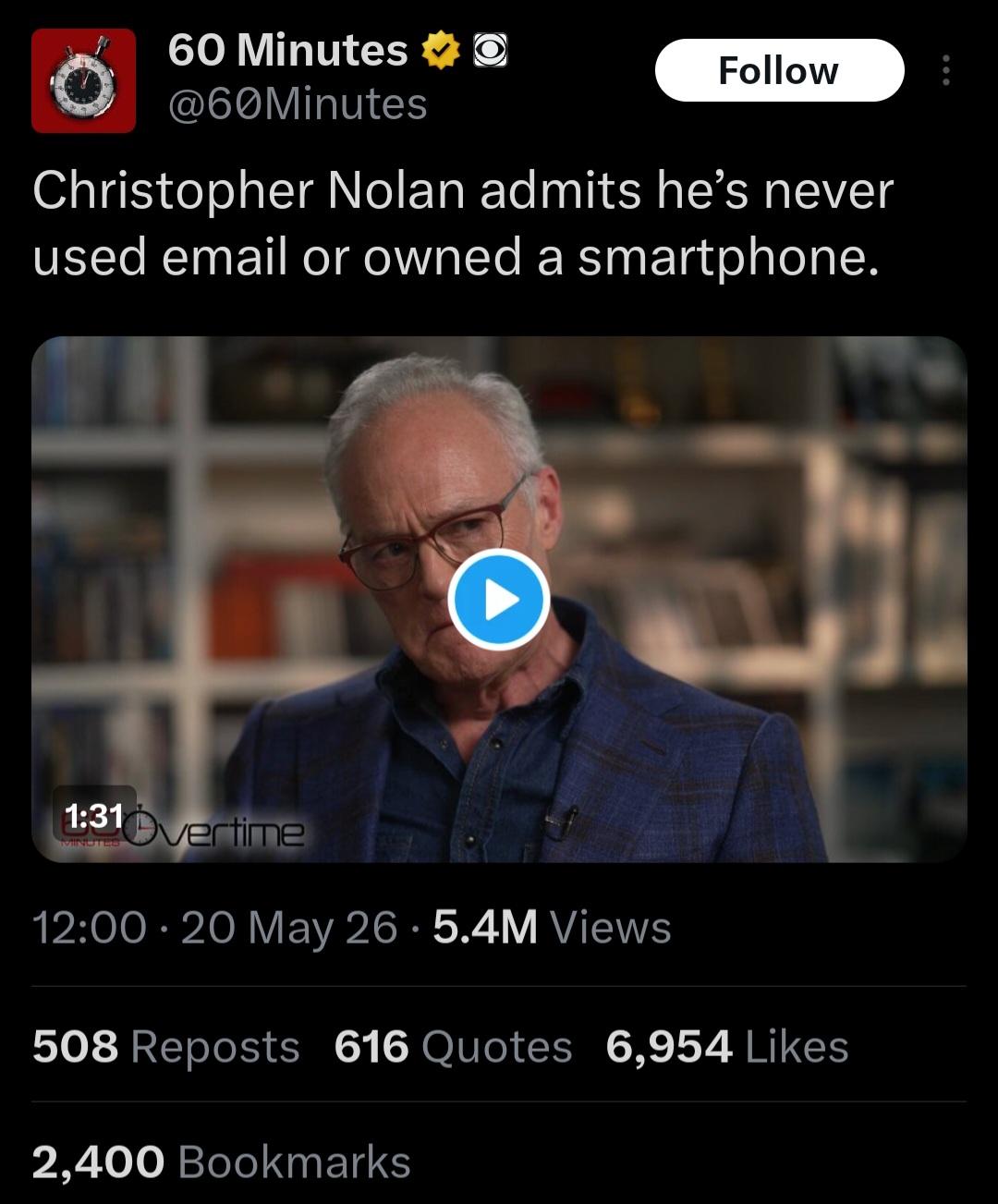The image size is (998, 1204).
Task: Open the @60Minutes handle
Action: point(298,104)
